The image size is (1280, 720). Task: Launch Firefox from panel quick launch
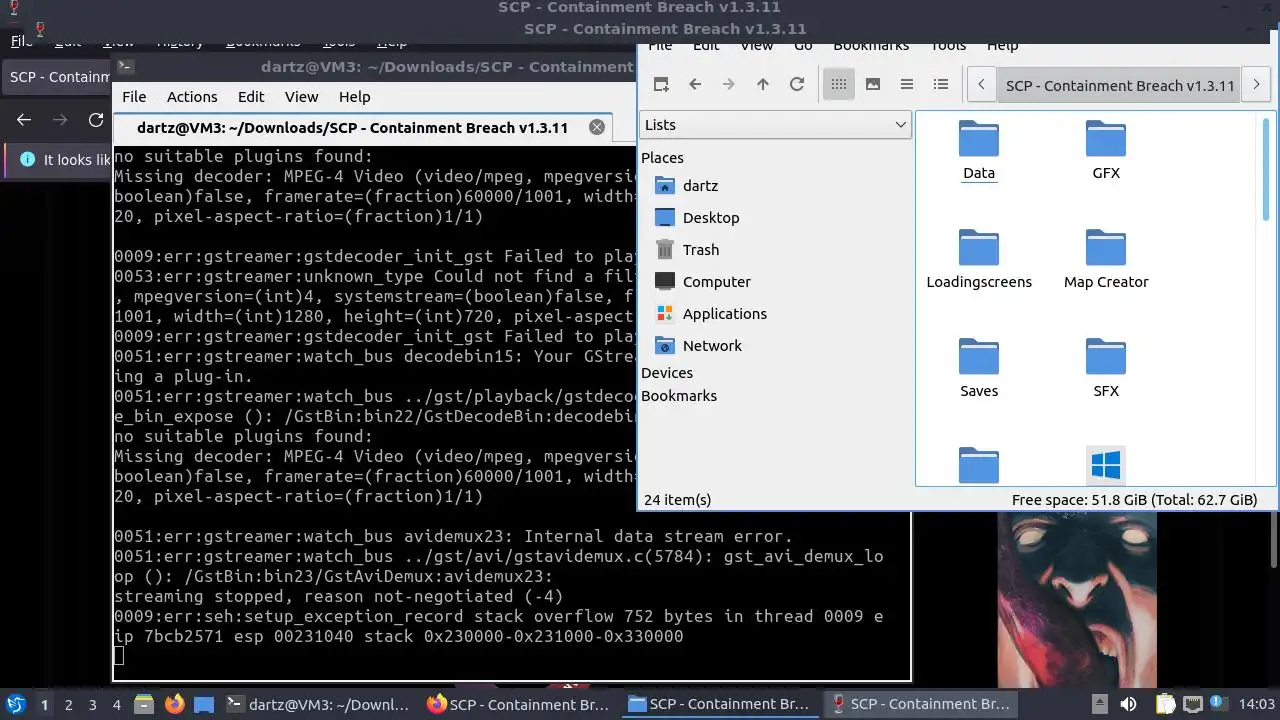174,704
